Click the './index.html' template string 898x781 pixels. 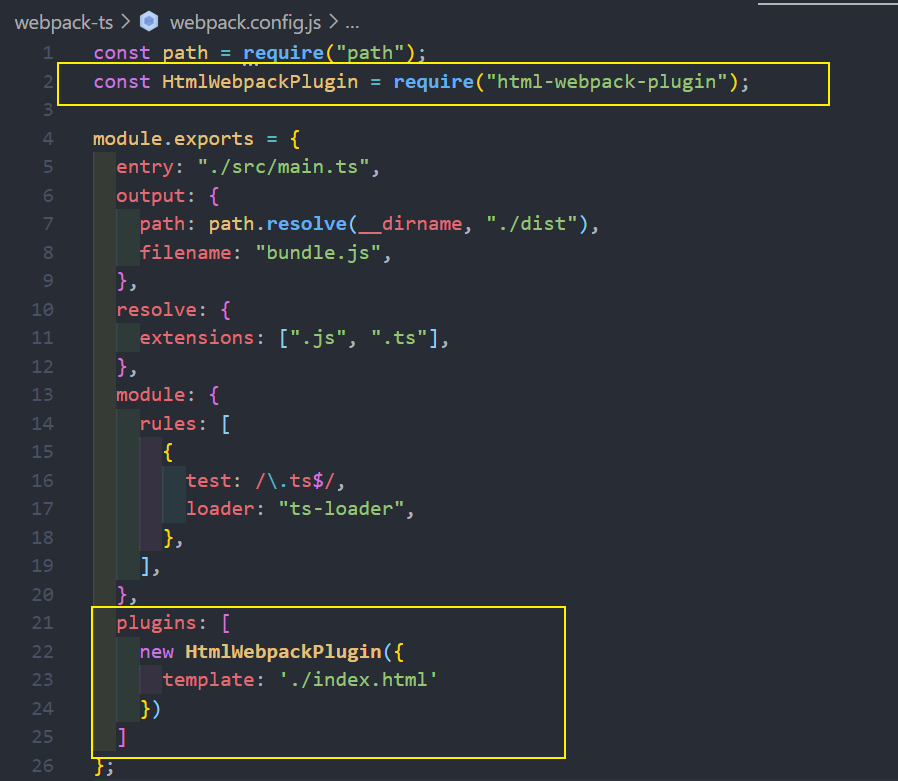pyautogui.click(x=359, y=680)
